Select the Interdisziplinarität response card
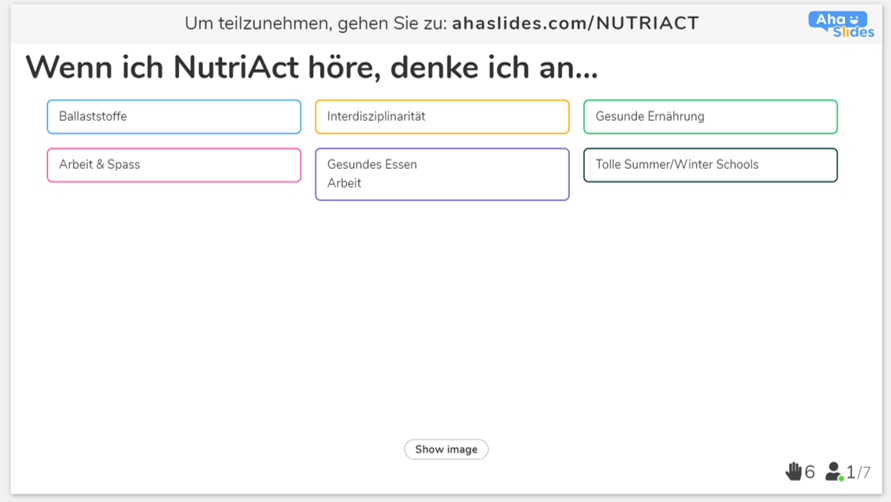891x502 pixels. tap(442, 117)
